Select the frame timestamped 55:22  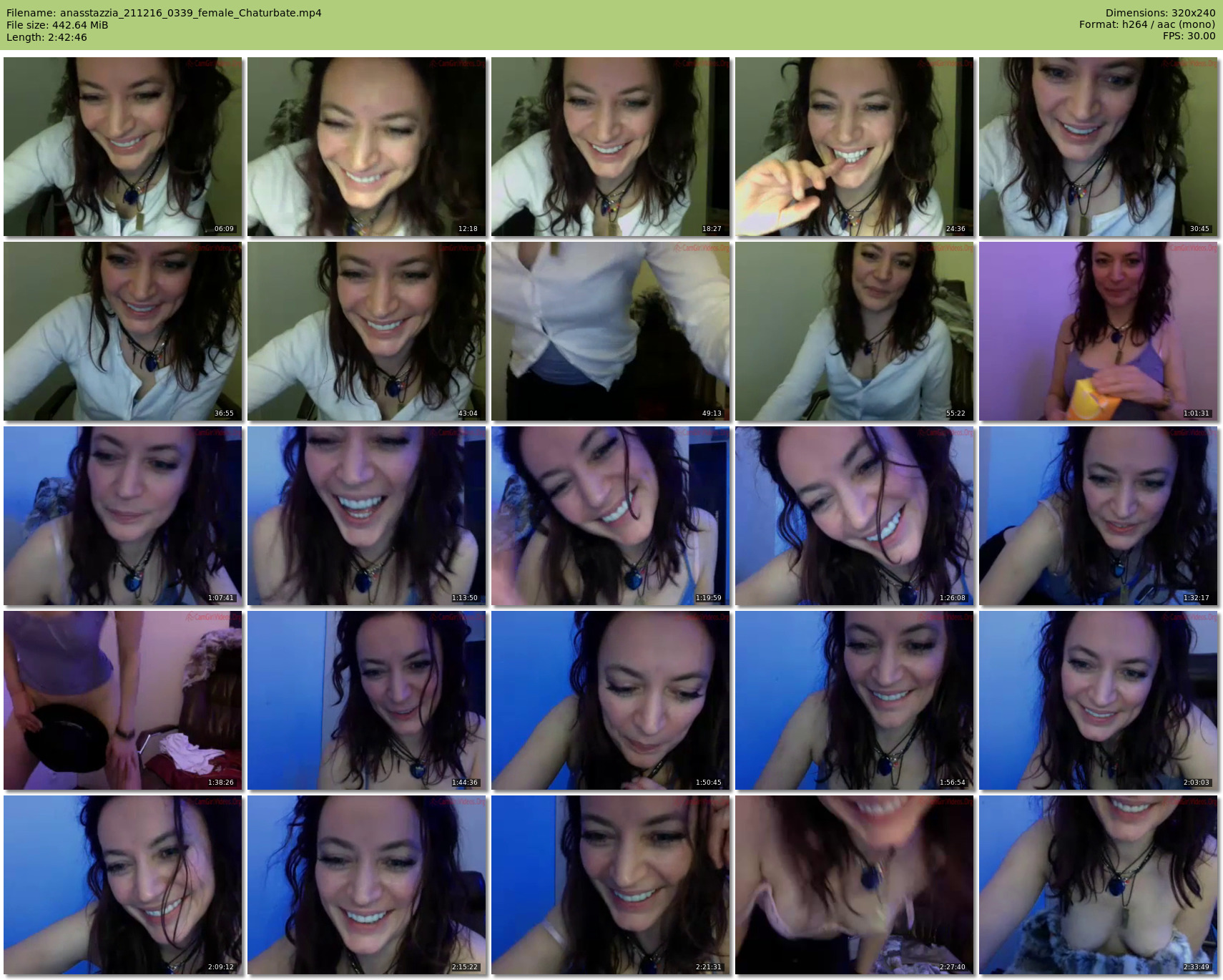click(x=854, y=331)
